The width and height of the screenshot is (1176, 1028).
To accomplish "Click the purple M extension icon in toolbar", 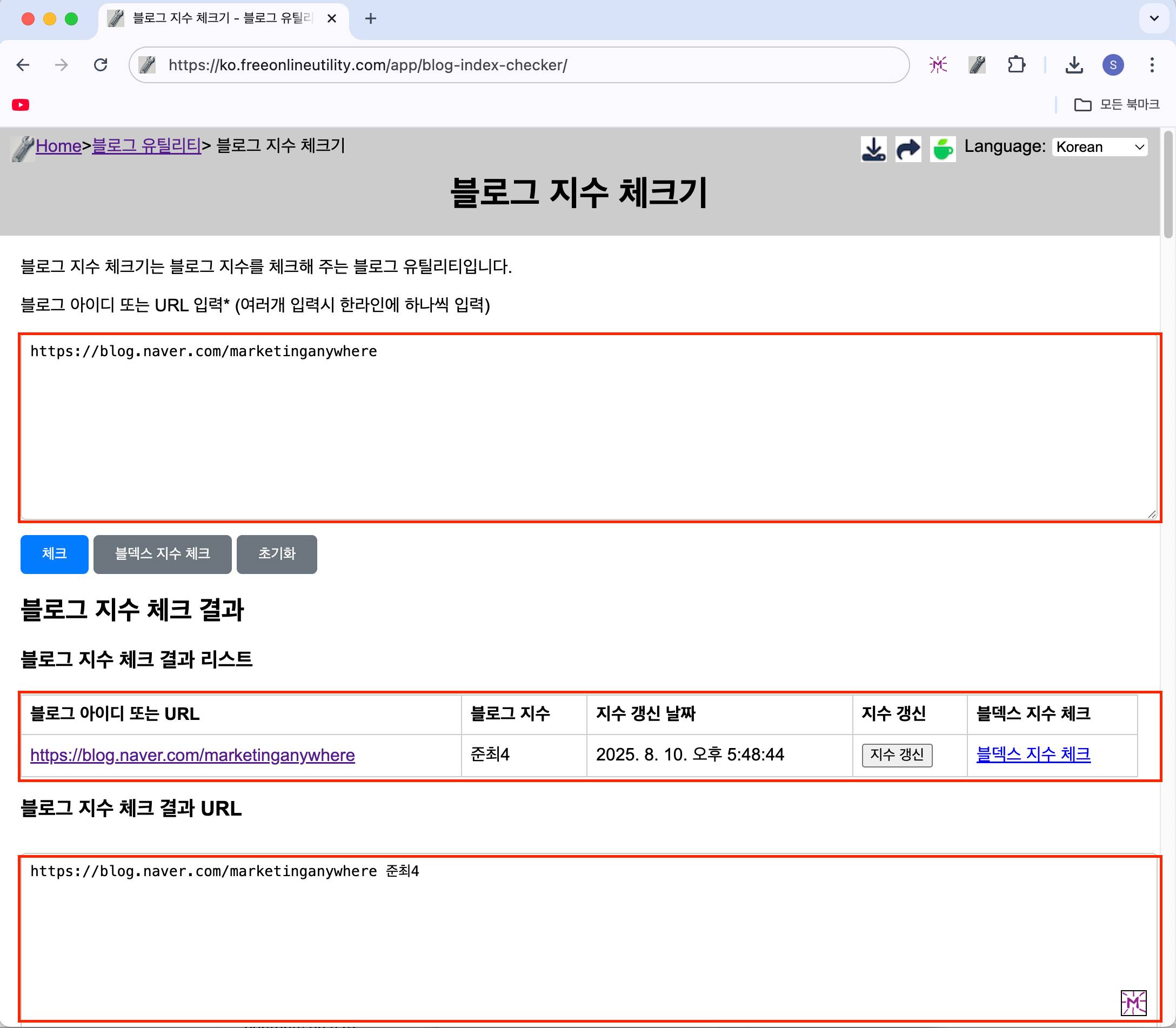I will coord(938,65).
